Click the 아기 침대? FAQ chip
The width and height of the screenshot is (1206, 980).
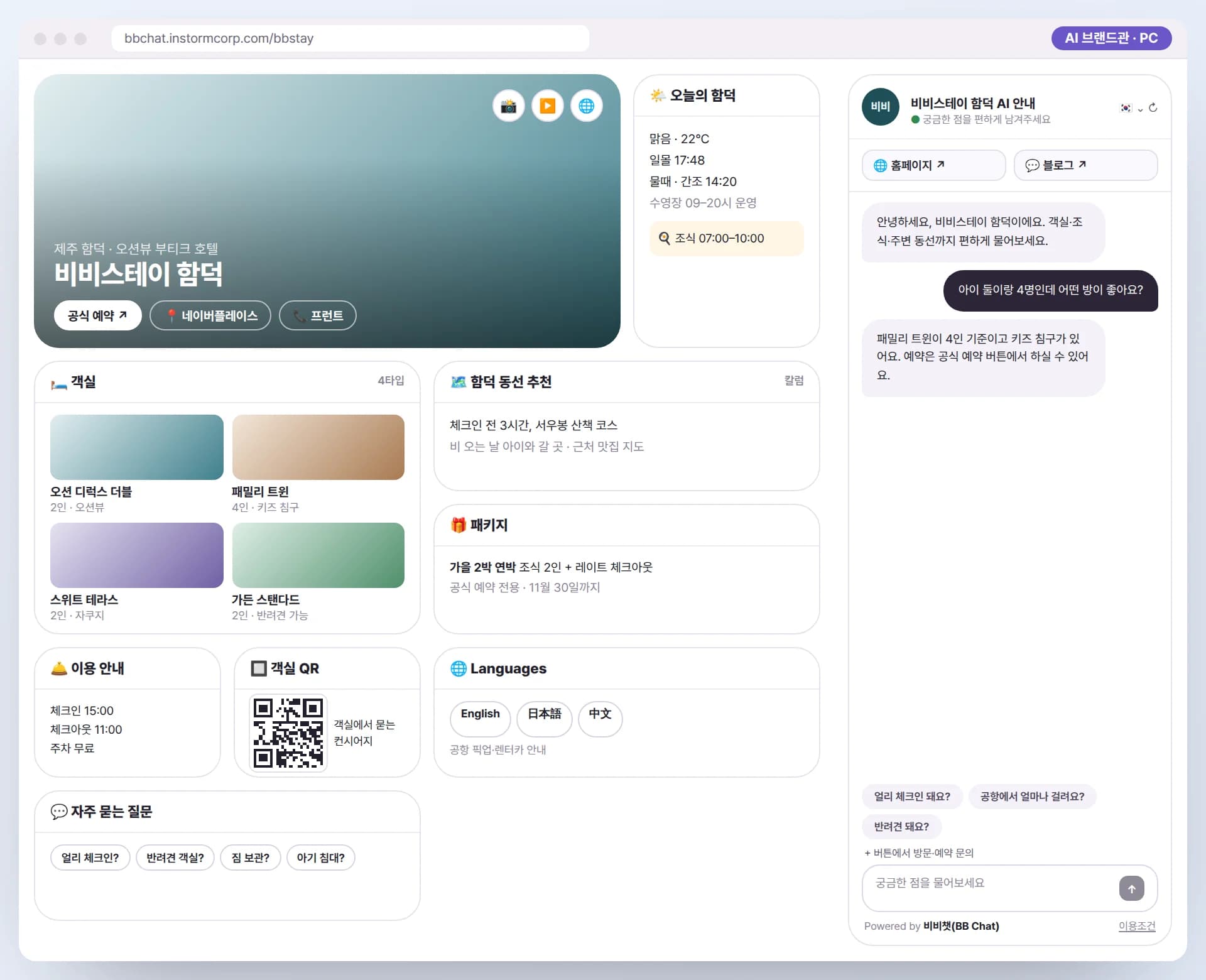pos(320,857)
